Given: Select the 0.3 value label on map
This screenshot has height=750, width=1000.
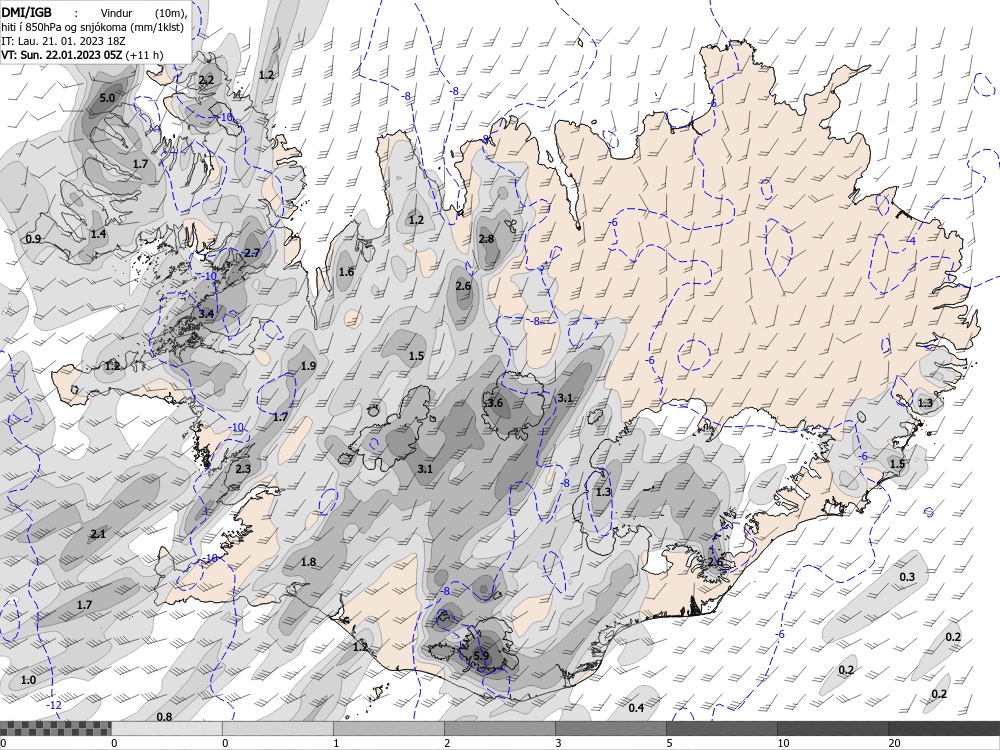Looking at the screenshot, I should point(907,577).
